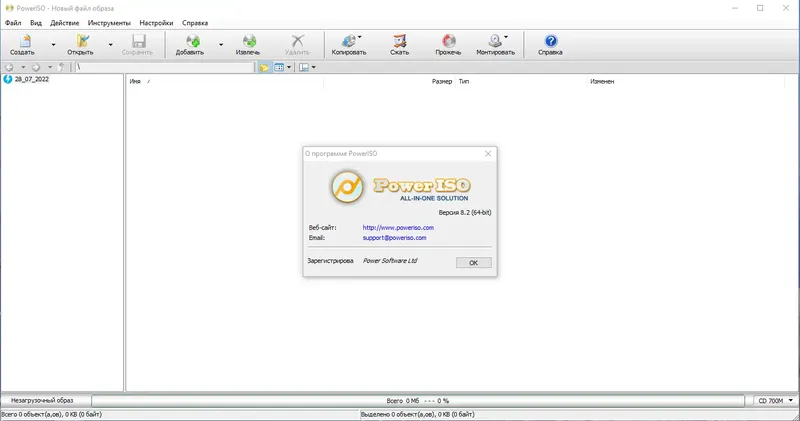This screenshot has height=421, width=800.
Task: Click OK in the About PowerISO dialog
Action: click(x=473, y=263)
